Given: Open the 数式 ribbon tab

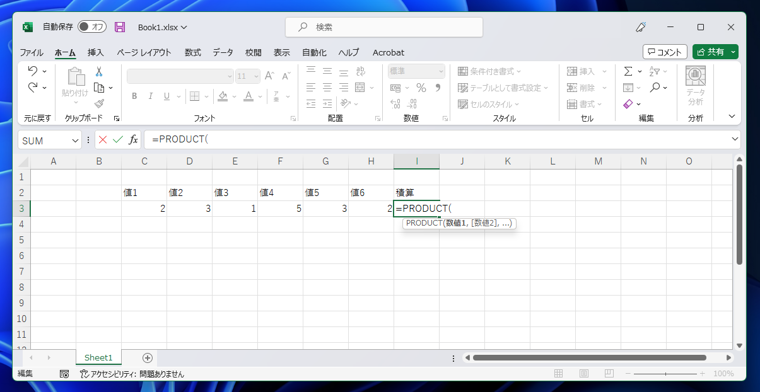Looking at the screenshot, I should point(192,52).
